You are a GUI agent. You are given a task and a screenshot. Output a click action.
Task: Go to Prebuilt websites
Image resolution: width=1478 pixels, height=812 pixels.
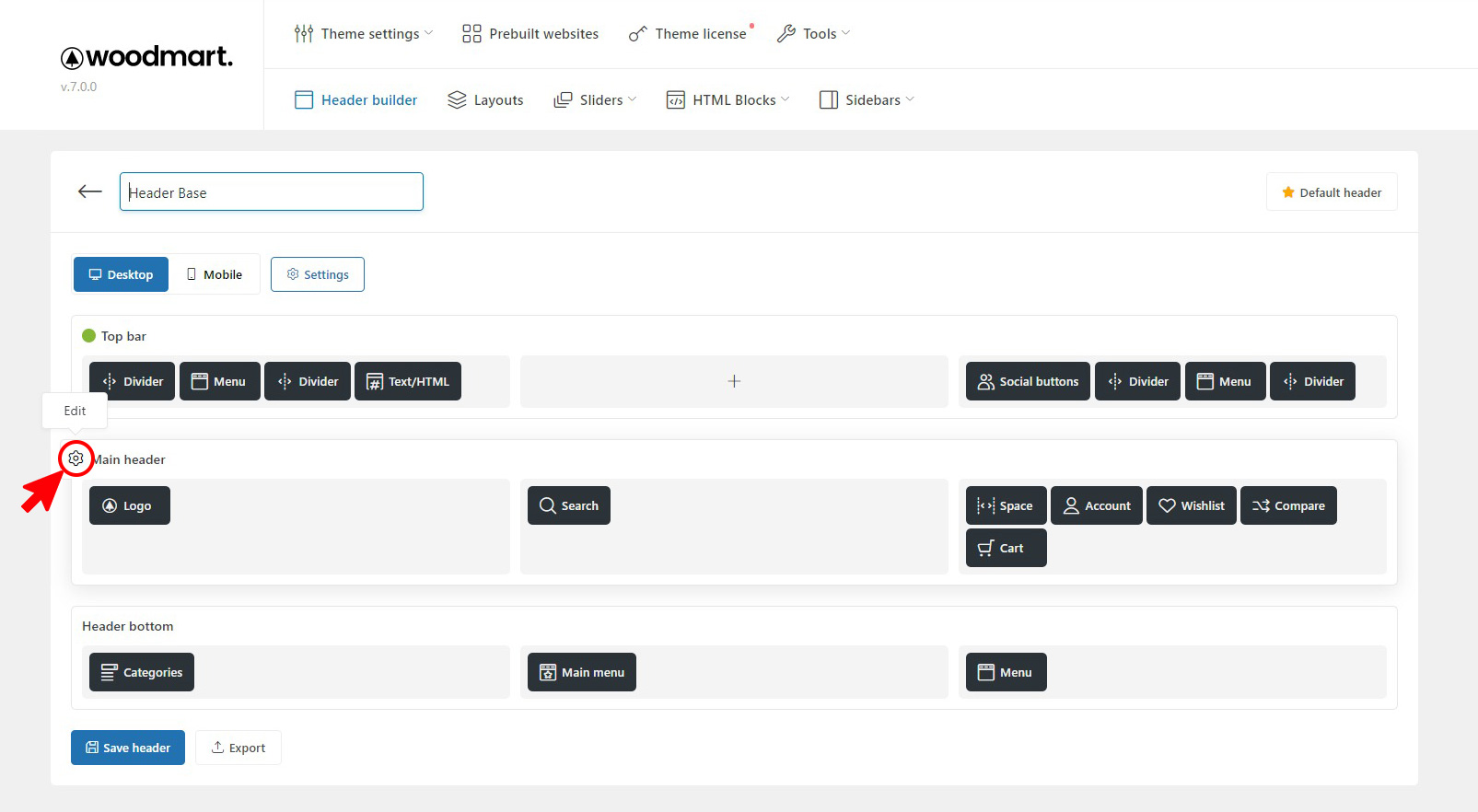point(530,34)
